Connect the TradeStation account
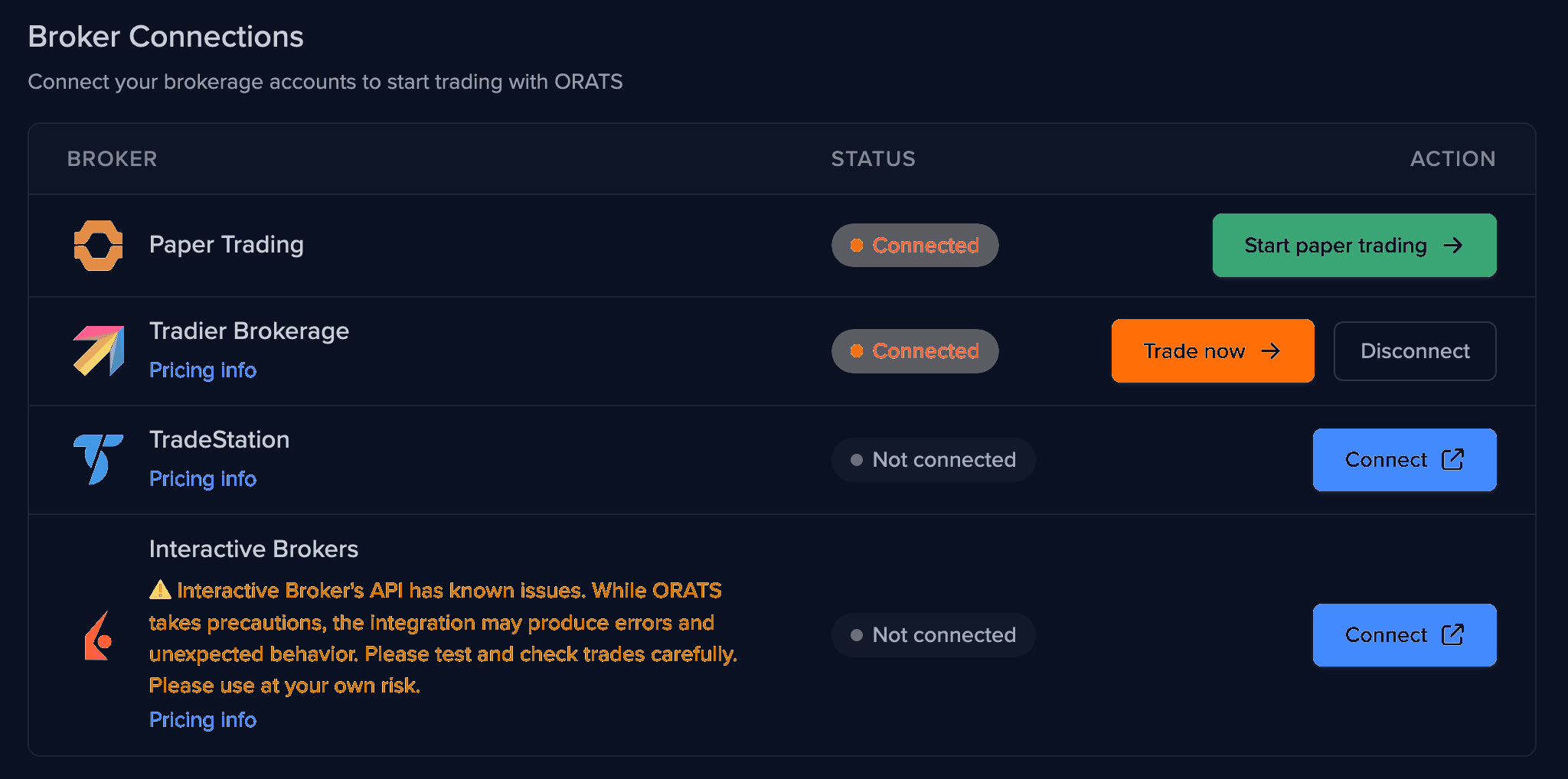Viewport: 1568px width, 779px height. (1405, 460)
